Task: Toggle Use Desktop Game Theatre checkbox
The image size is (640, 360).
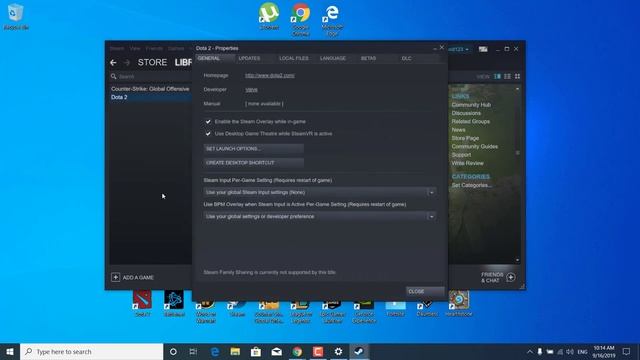Action: [x=208, y=133]
